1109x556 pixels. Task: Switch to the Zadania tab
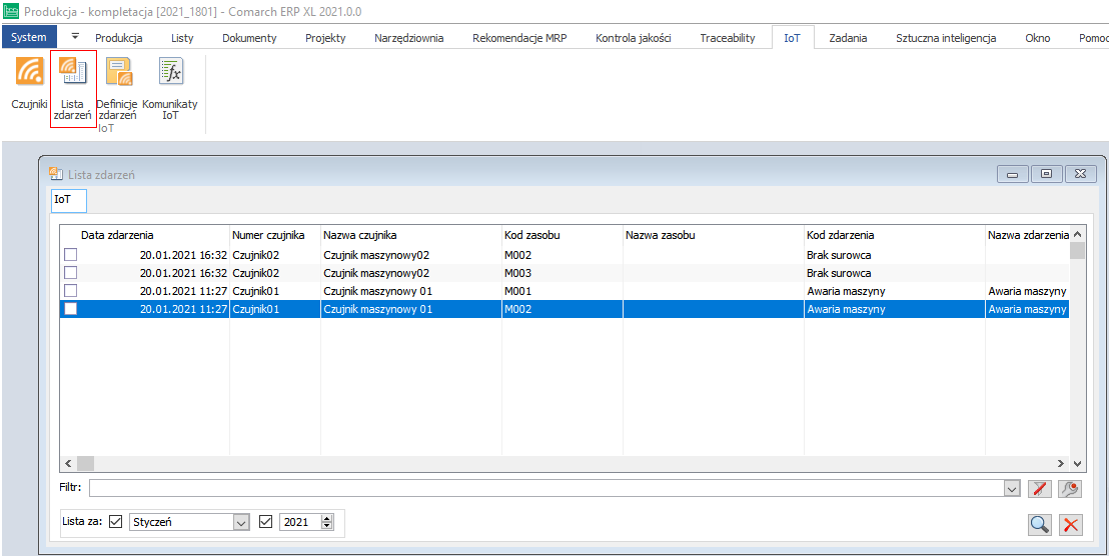click(x=848, y=38)
